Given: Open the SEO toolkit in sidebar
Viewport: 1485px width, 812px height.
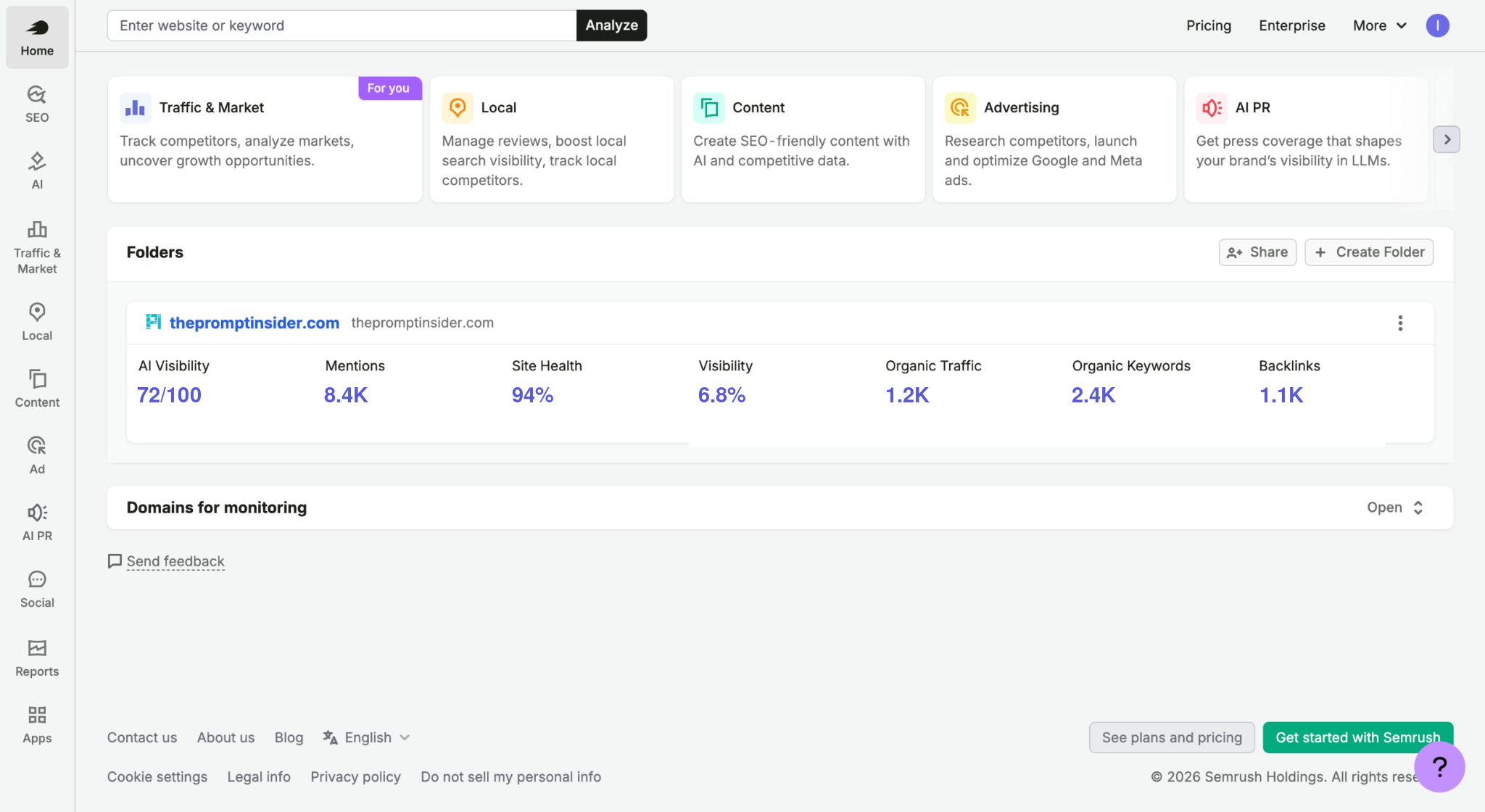Looking at the screenshot, I should (37, 104).
